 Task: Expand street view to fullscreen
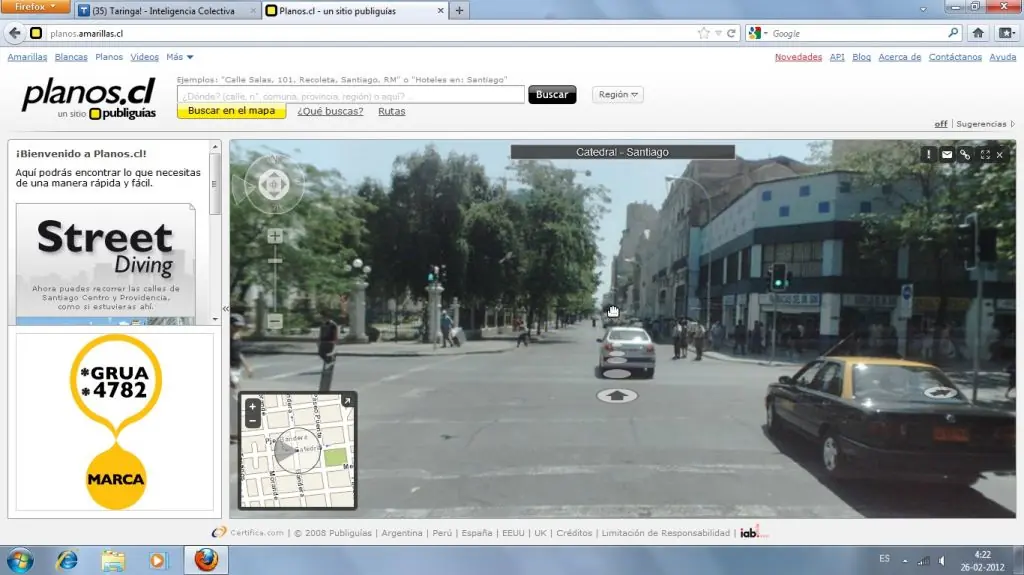click(985, 155)
